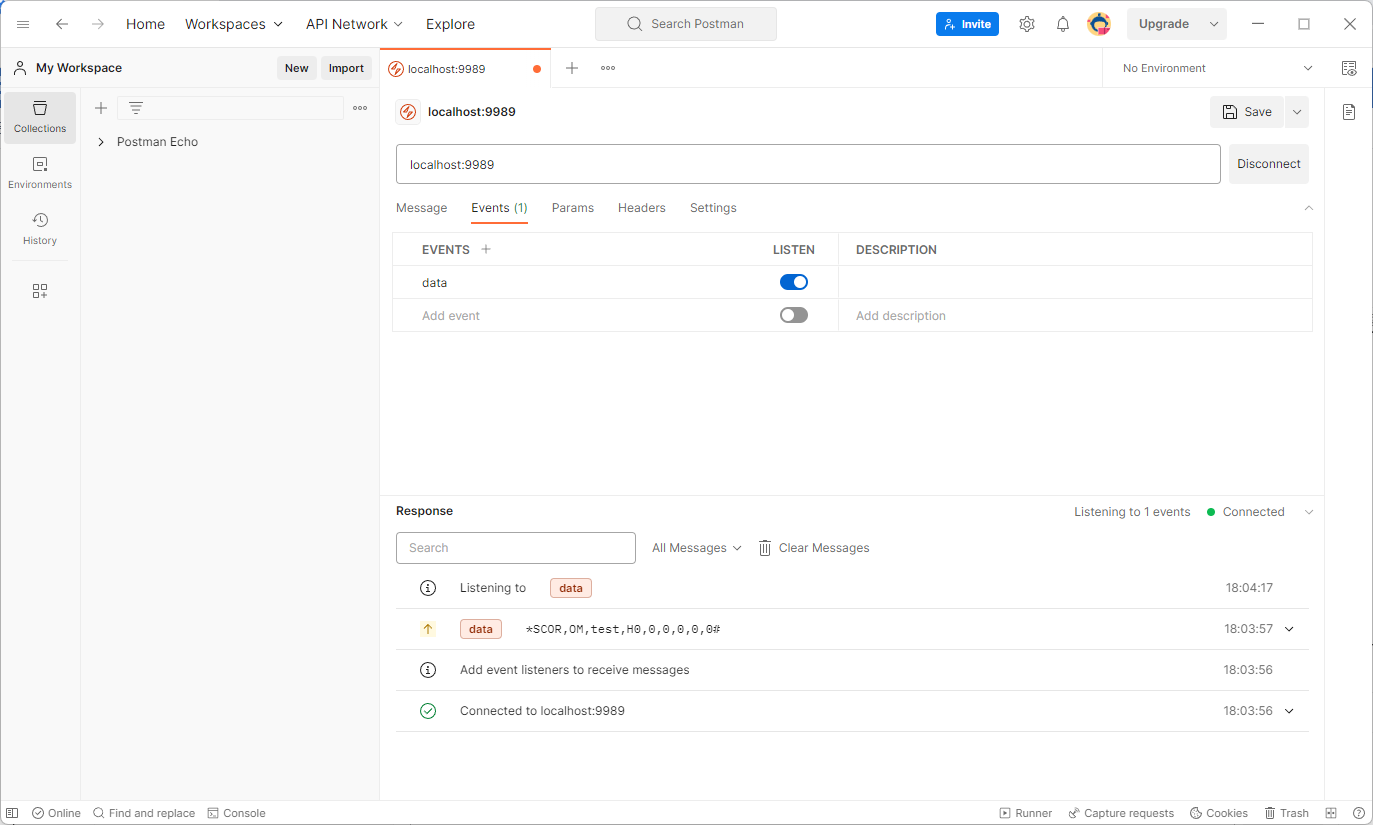
Task: Open two-pane view icon in status bar
Action: pyautogui.click(x=1331, y=813)
